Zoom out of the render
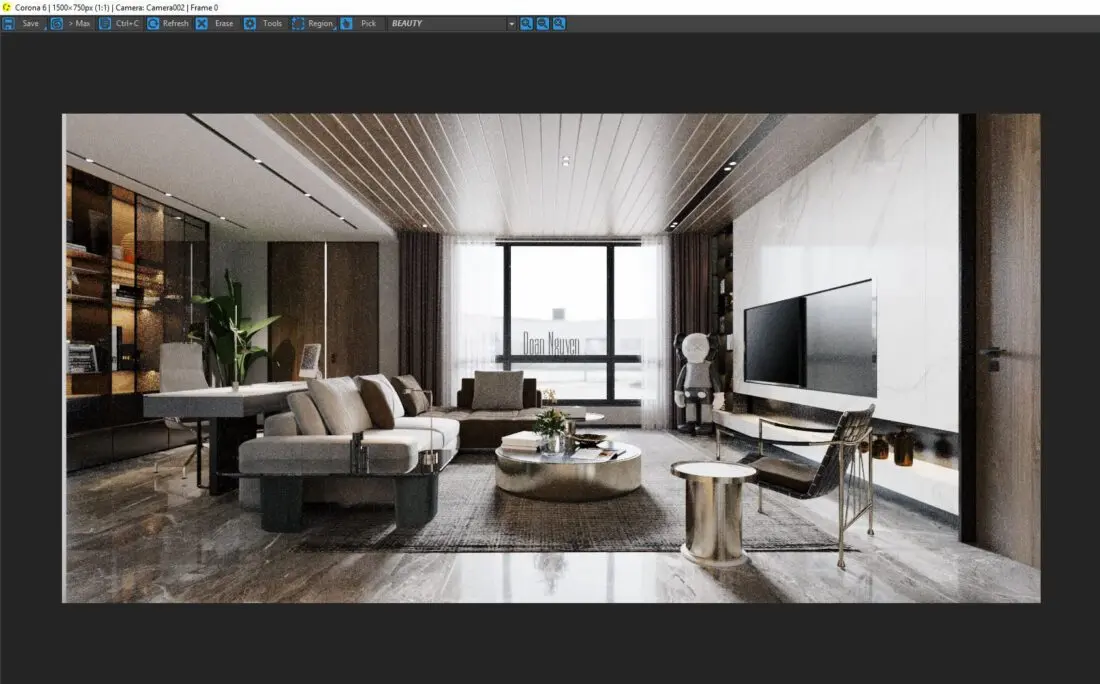 [542, 23]
